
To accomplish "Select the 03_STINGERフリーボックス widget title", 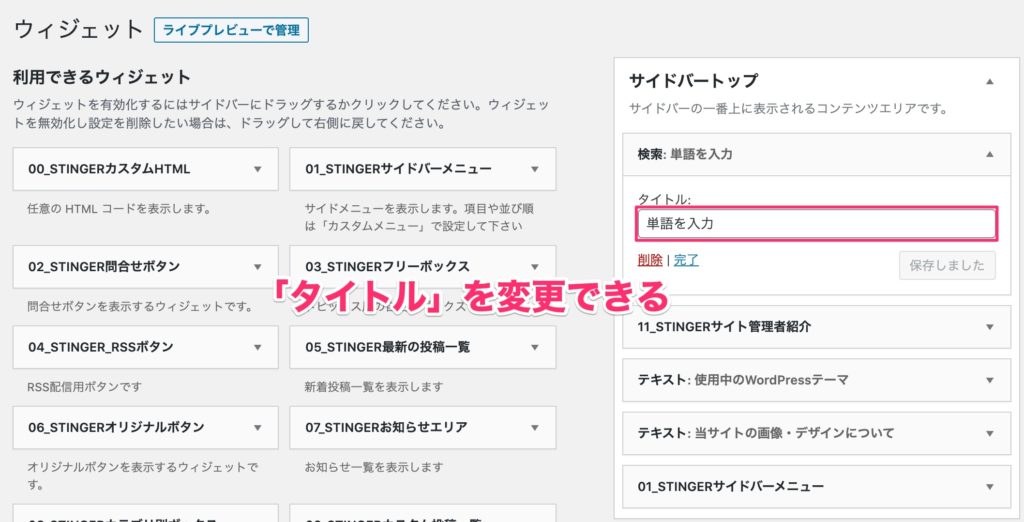I will point(387,267).
